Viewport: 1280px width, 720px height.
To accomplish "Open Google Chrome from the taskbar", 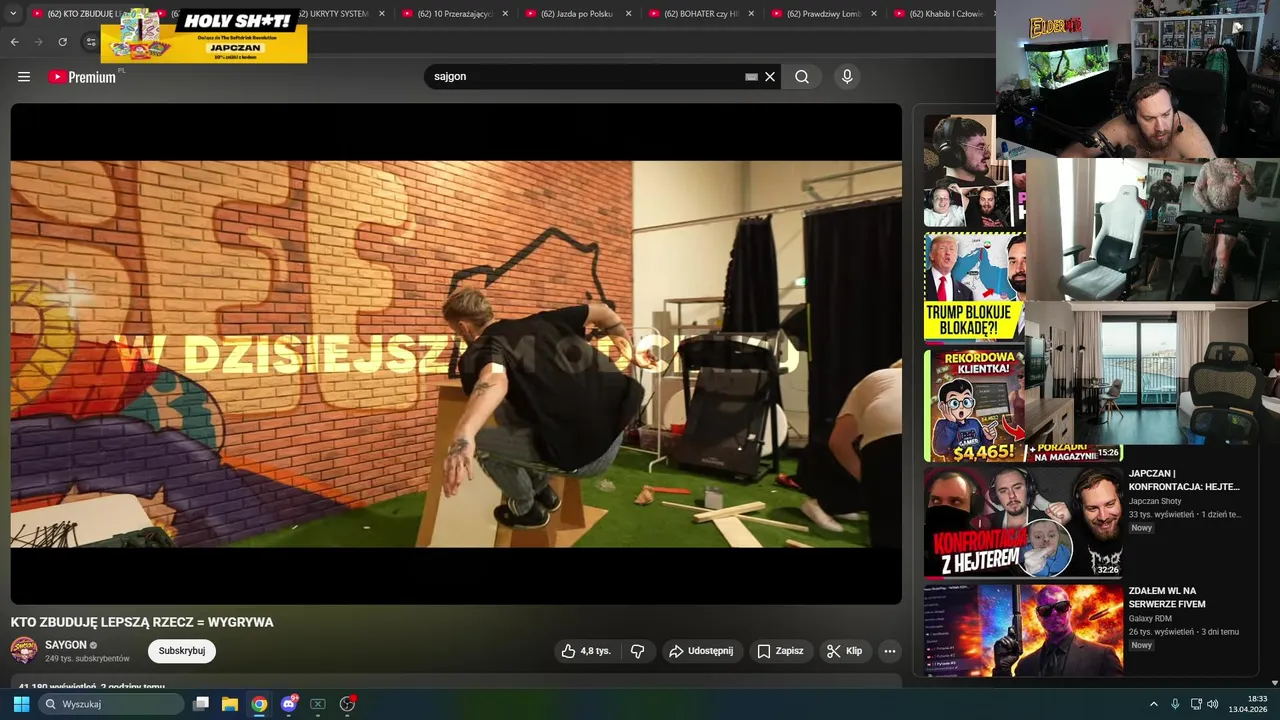I will [259, 704].
